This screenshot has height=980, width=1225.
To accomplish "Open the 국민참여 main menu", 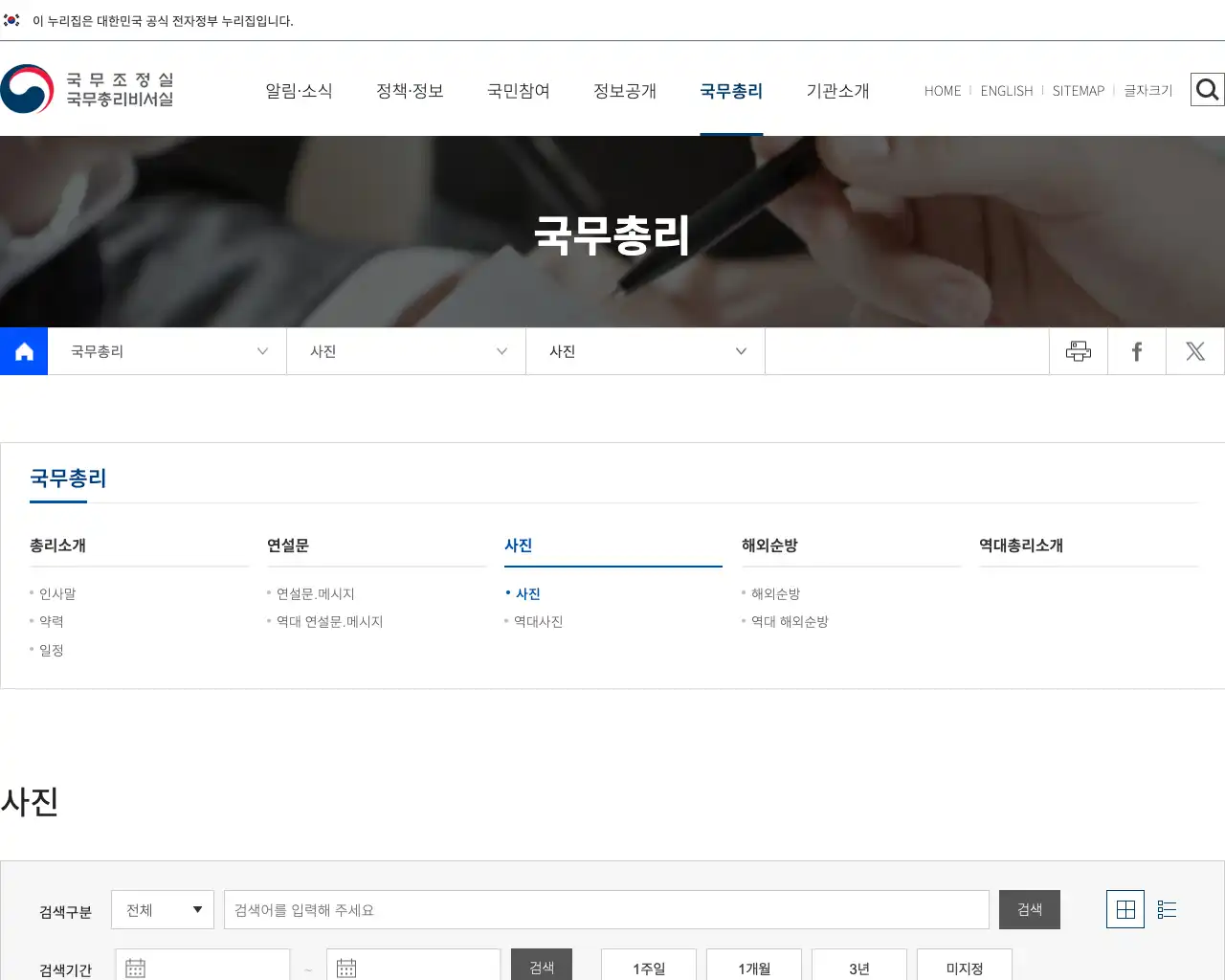I will coord(519,91).
